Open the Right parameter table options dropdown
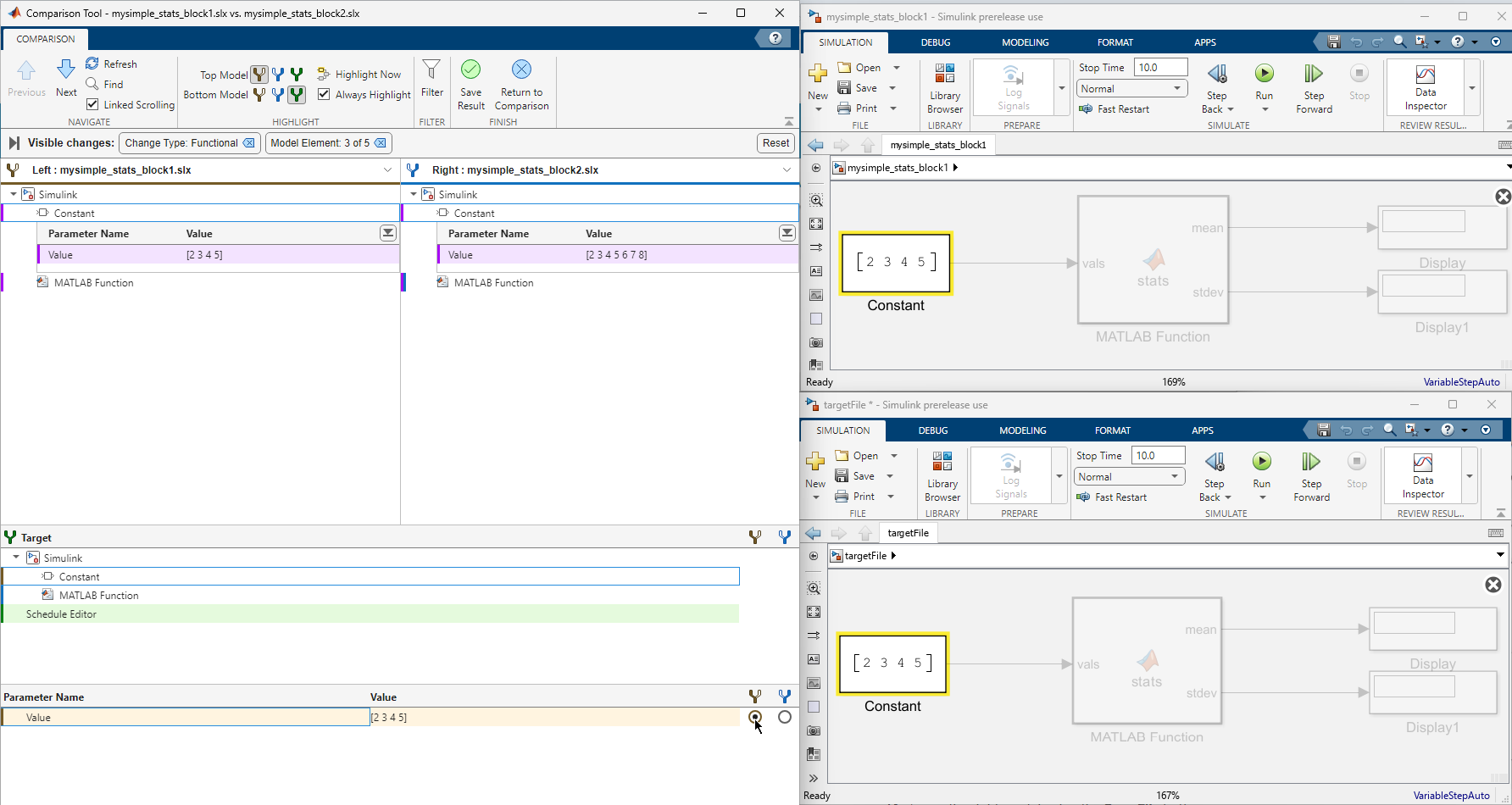 [x=787, y=233]
